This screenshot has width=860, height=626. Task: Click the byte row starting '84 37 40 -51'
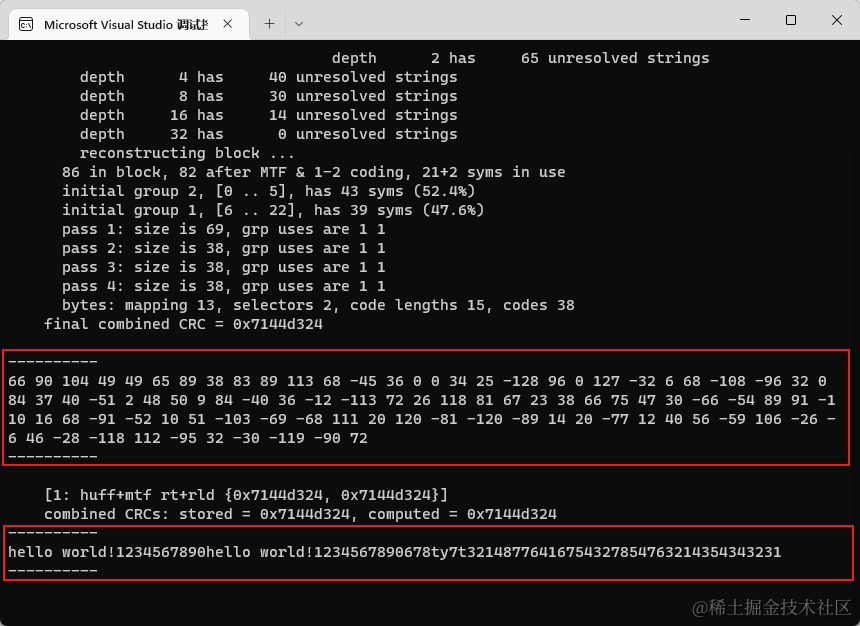422,401
